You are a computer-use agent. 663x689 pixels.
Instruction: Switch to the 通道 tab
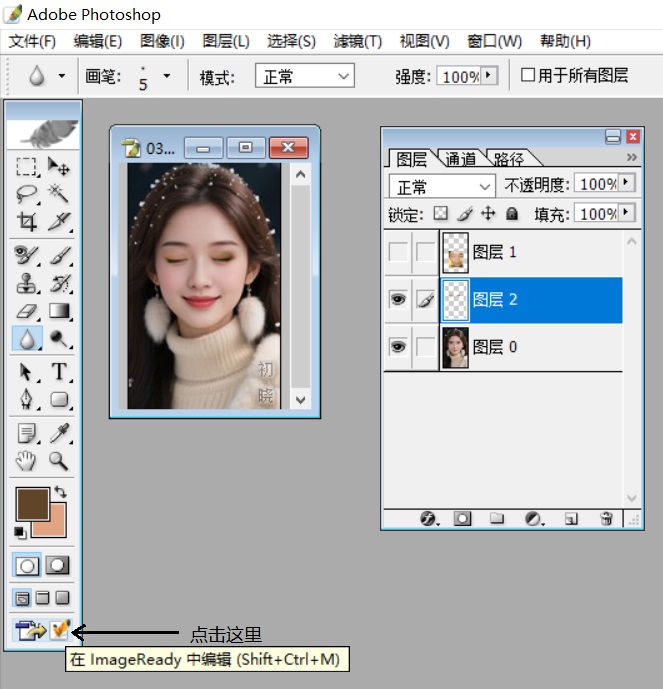(460, 159)
